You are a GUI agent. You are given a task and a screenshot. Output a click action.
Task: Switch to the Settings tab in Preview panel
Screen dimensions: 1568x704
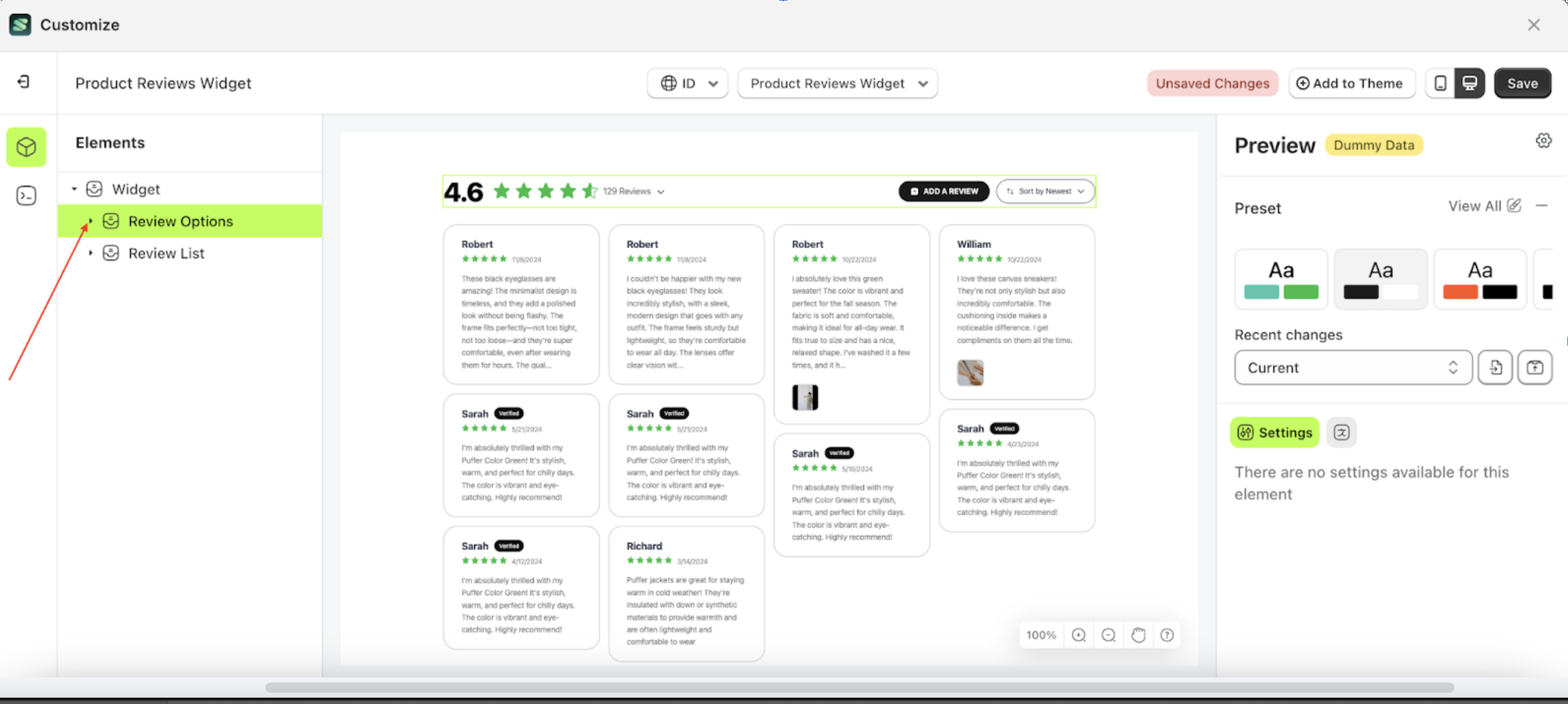(1274, 432)
